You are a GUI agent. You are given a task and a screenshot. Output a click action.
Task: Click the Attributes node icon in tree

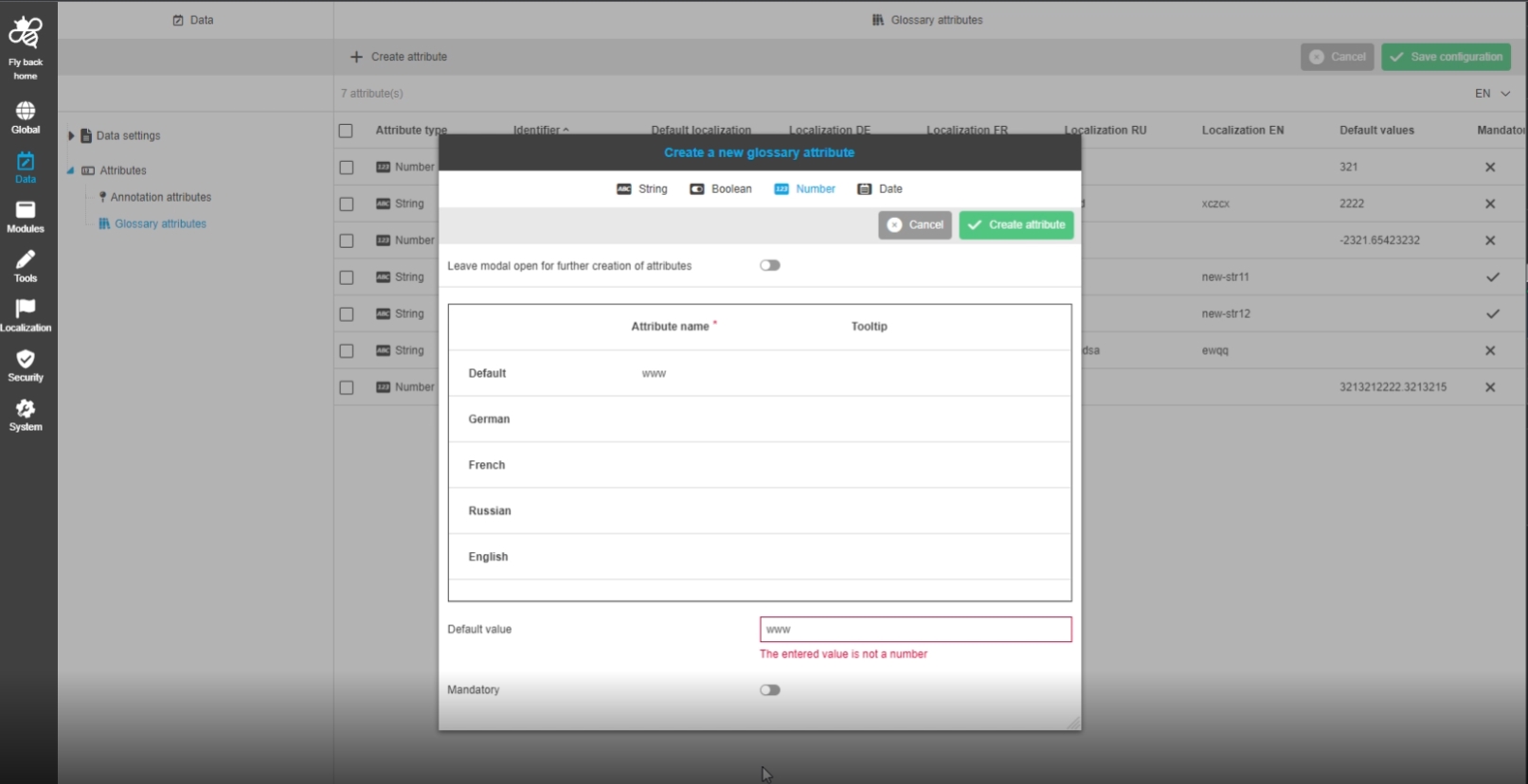(x=88, y=170)
